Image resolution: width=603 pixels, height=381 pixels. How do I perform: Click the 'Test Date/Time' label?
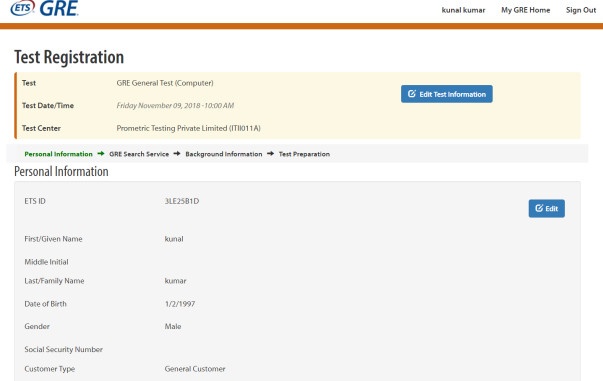coord(48,106)
